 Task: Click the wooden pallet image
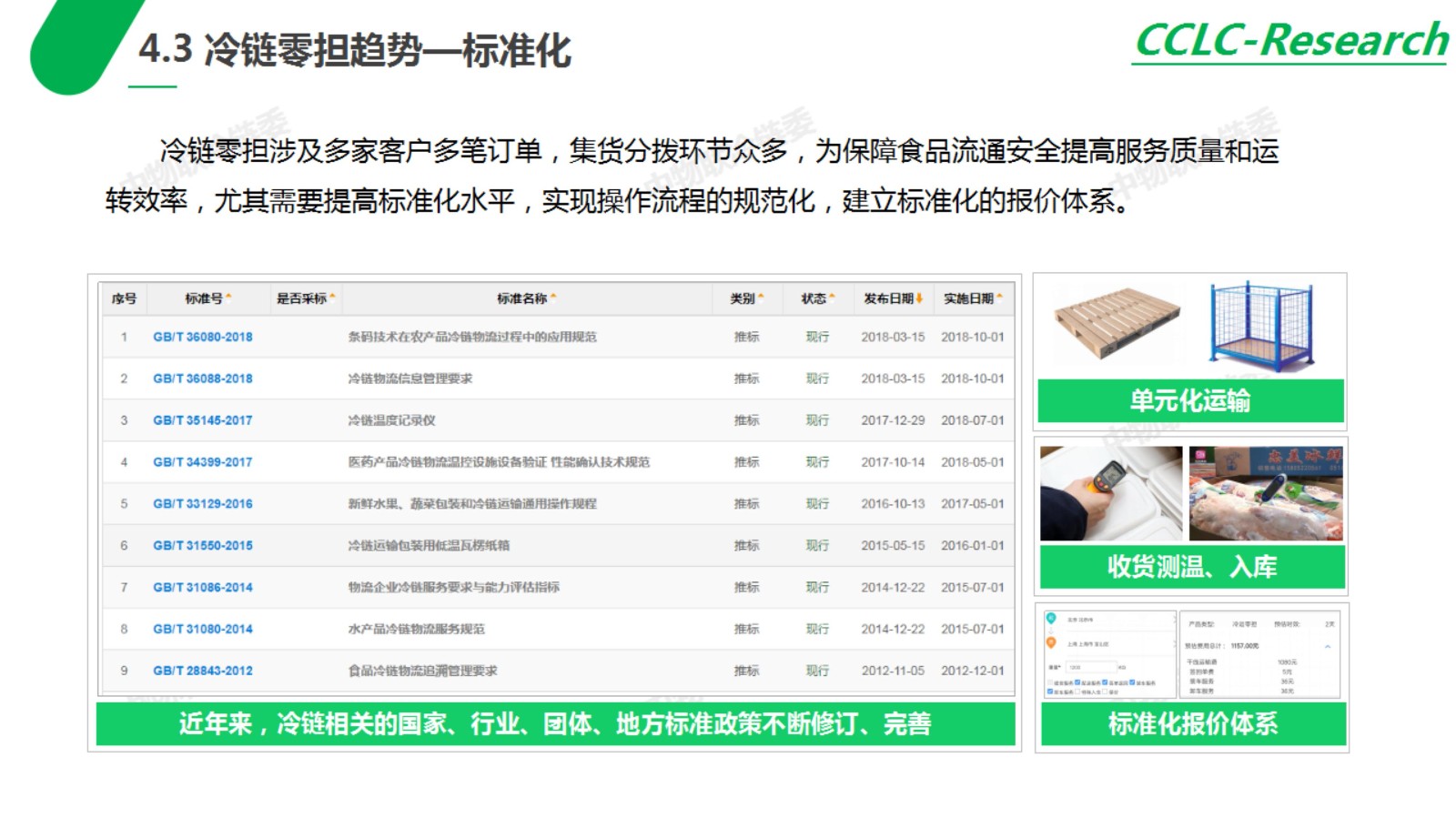[1117, 322]
